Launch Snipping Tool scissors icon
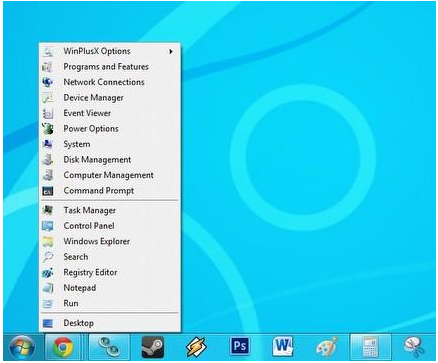This screenshot has height=363, width=438. click(414, 347)
